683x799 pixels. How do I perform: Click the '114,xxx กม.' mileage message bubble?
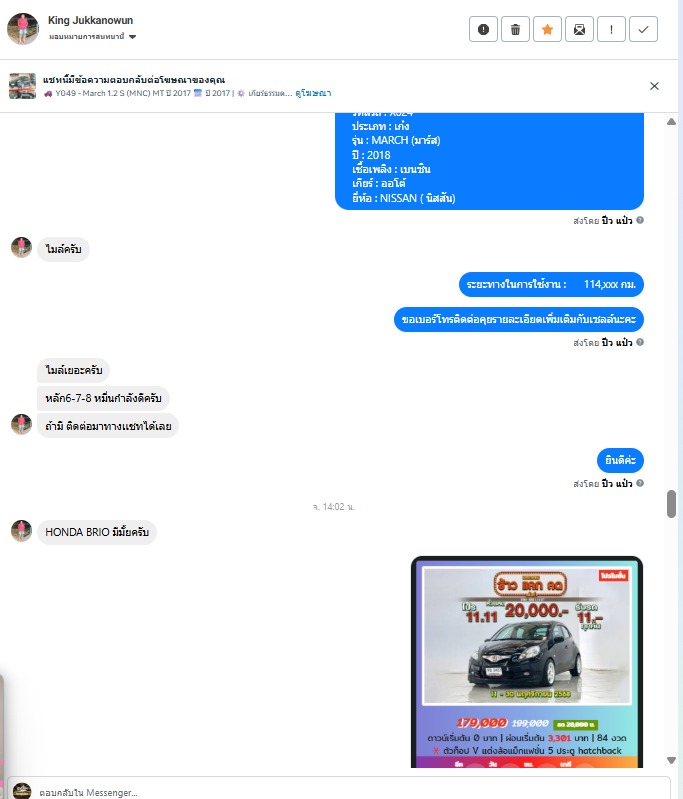(551, 284)
